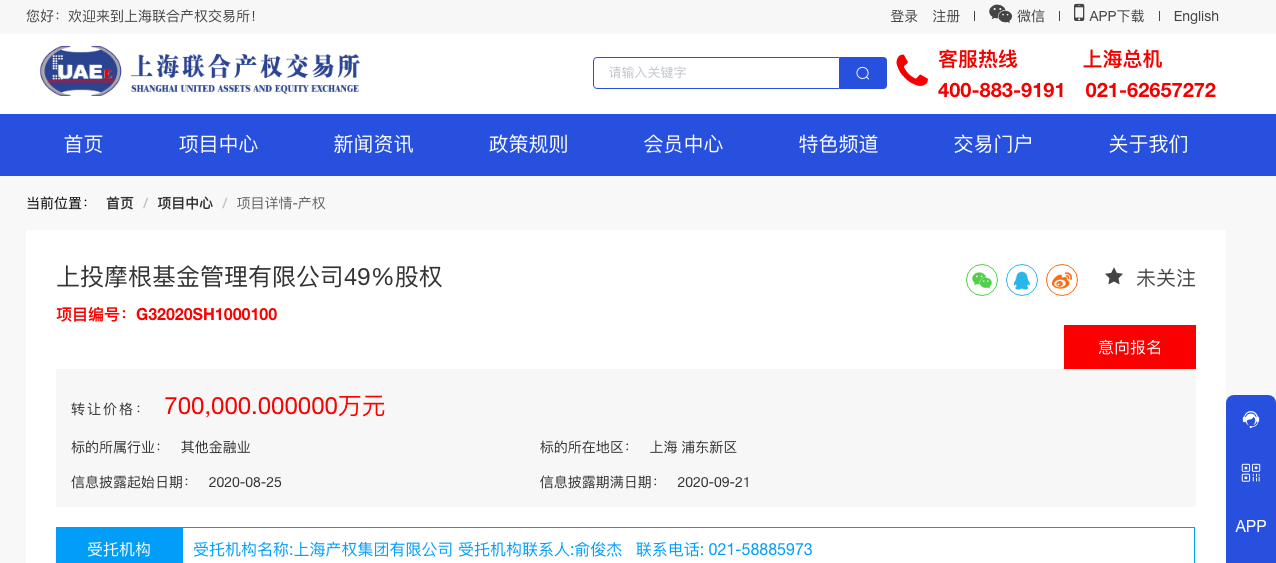1276x563 pixels.
Task: Click the red 意向报名 button
Action: coord(1130,347)
